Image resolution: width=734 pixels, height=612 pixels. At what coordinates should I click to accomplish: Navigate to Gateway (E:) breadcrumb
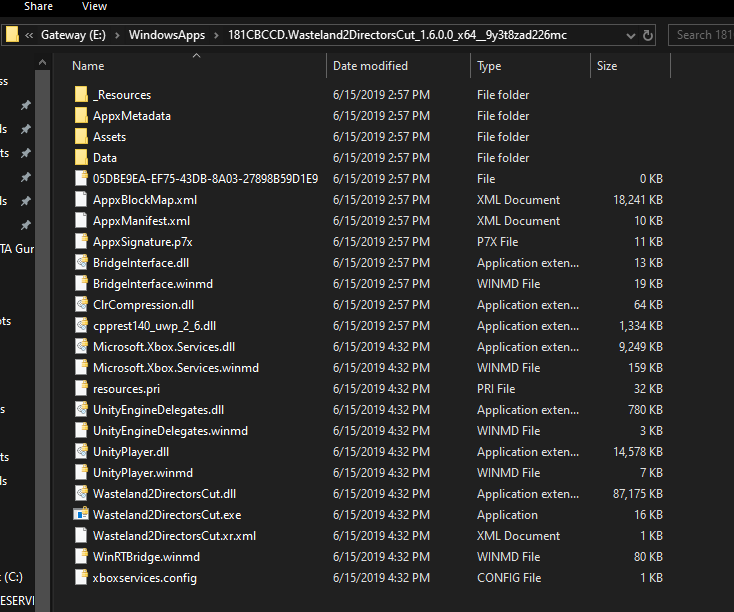73,35
